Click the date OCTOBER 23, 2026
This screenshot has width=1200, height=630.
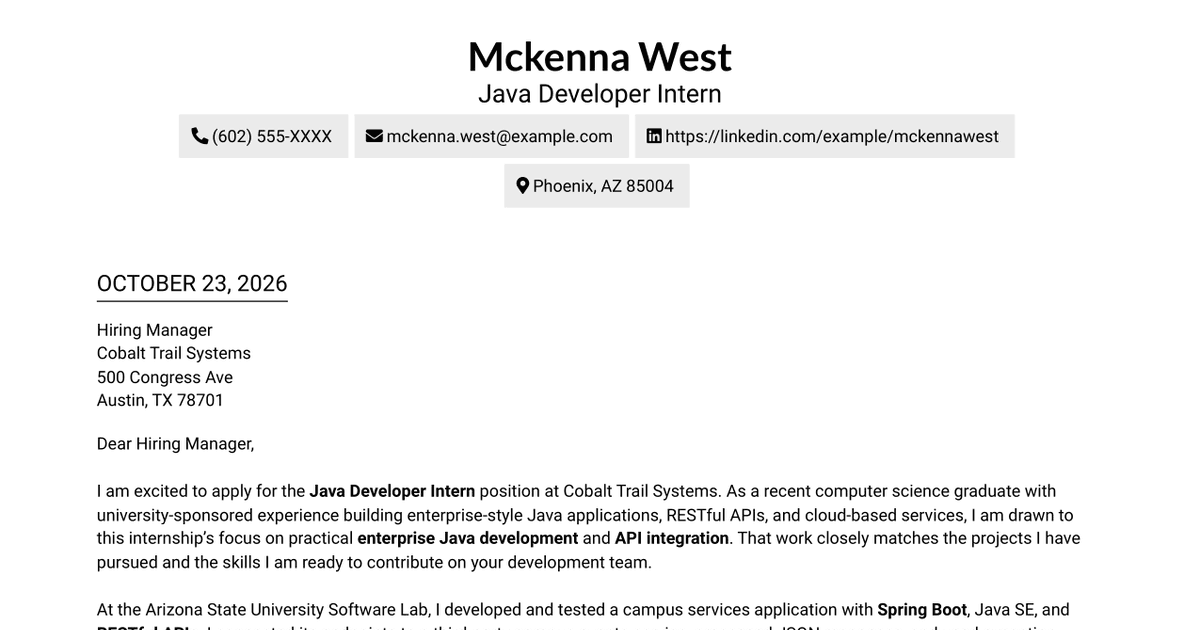[192, 283]
